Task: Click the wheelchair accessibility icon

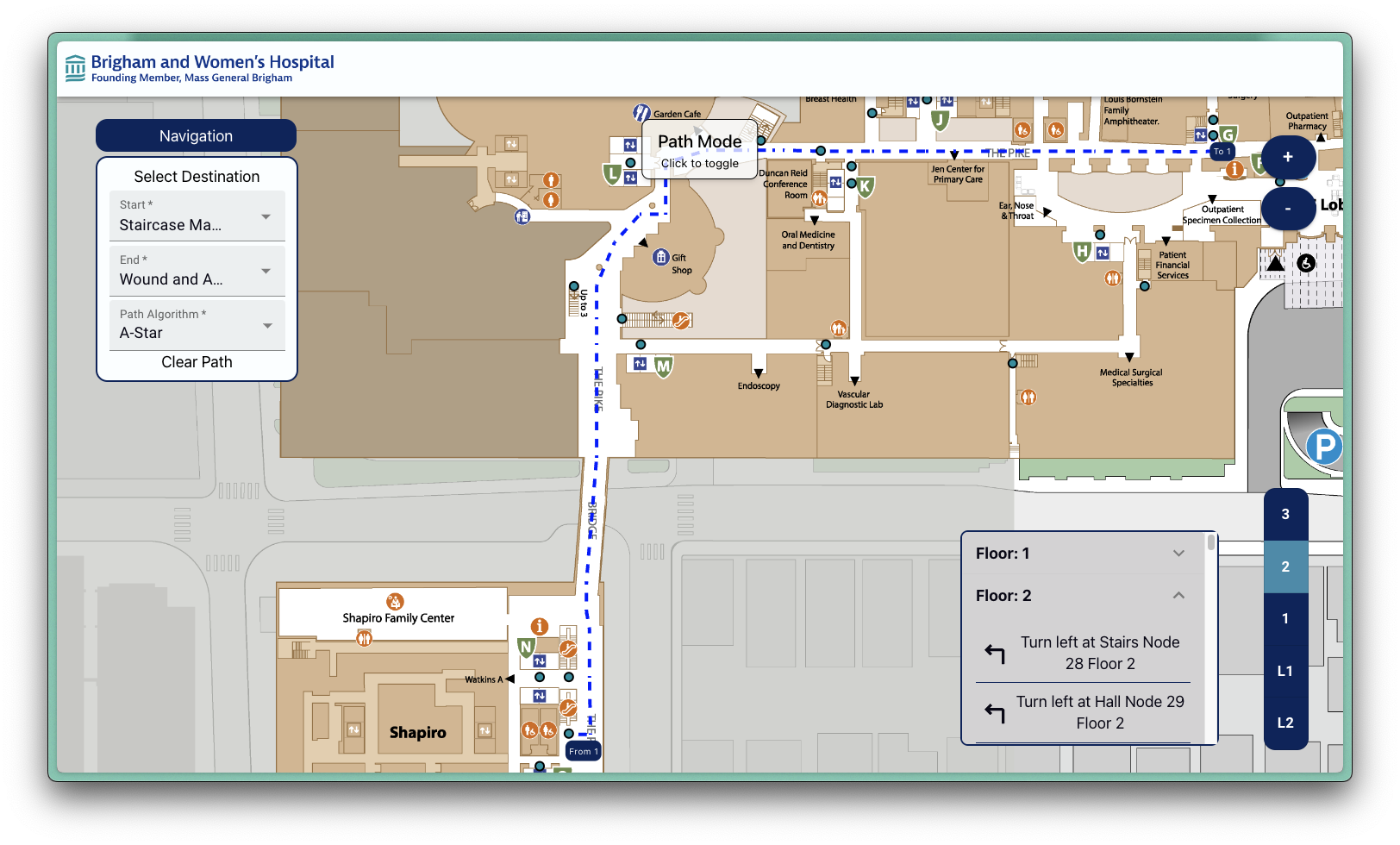Action: [1306, 263]
